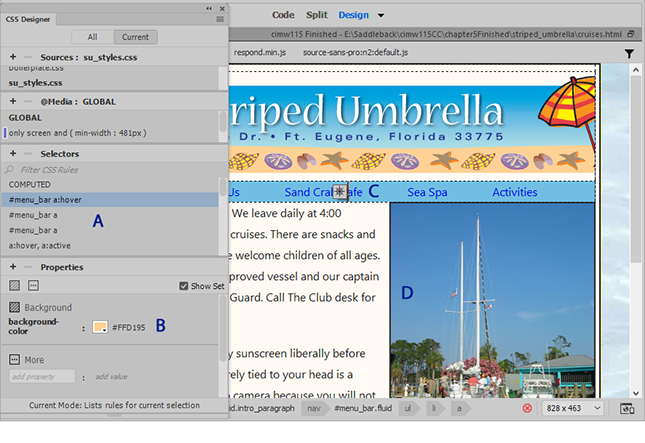Viewport: 645px width, 443px height.
Task: Open the Design view dropdown arrow
Action: [381, 16]
